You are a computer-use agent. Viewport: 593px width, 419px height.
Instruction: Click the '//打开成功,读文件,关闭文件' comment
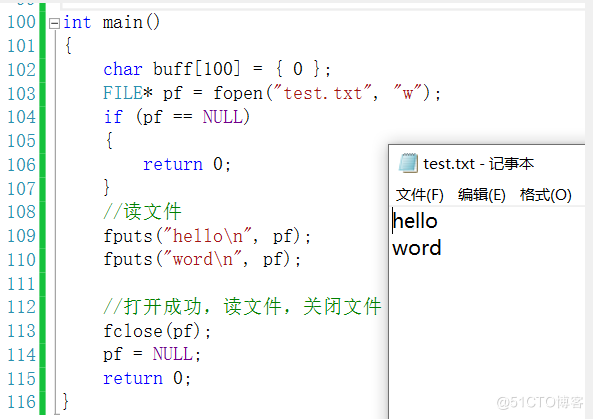click(x=242, y=306)
